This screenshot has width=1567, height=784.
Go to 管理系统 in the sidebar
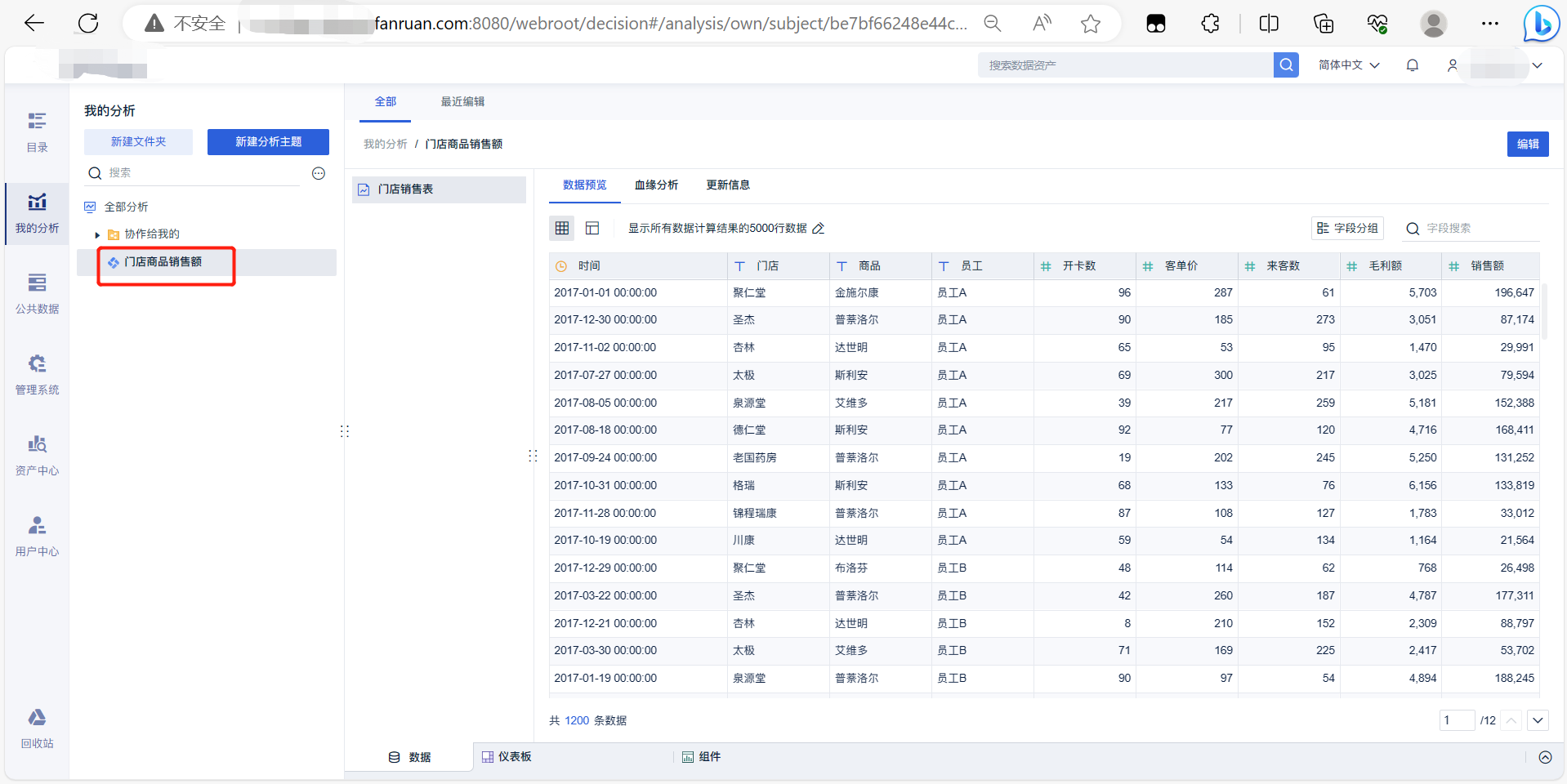click(x=37, y=374)
